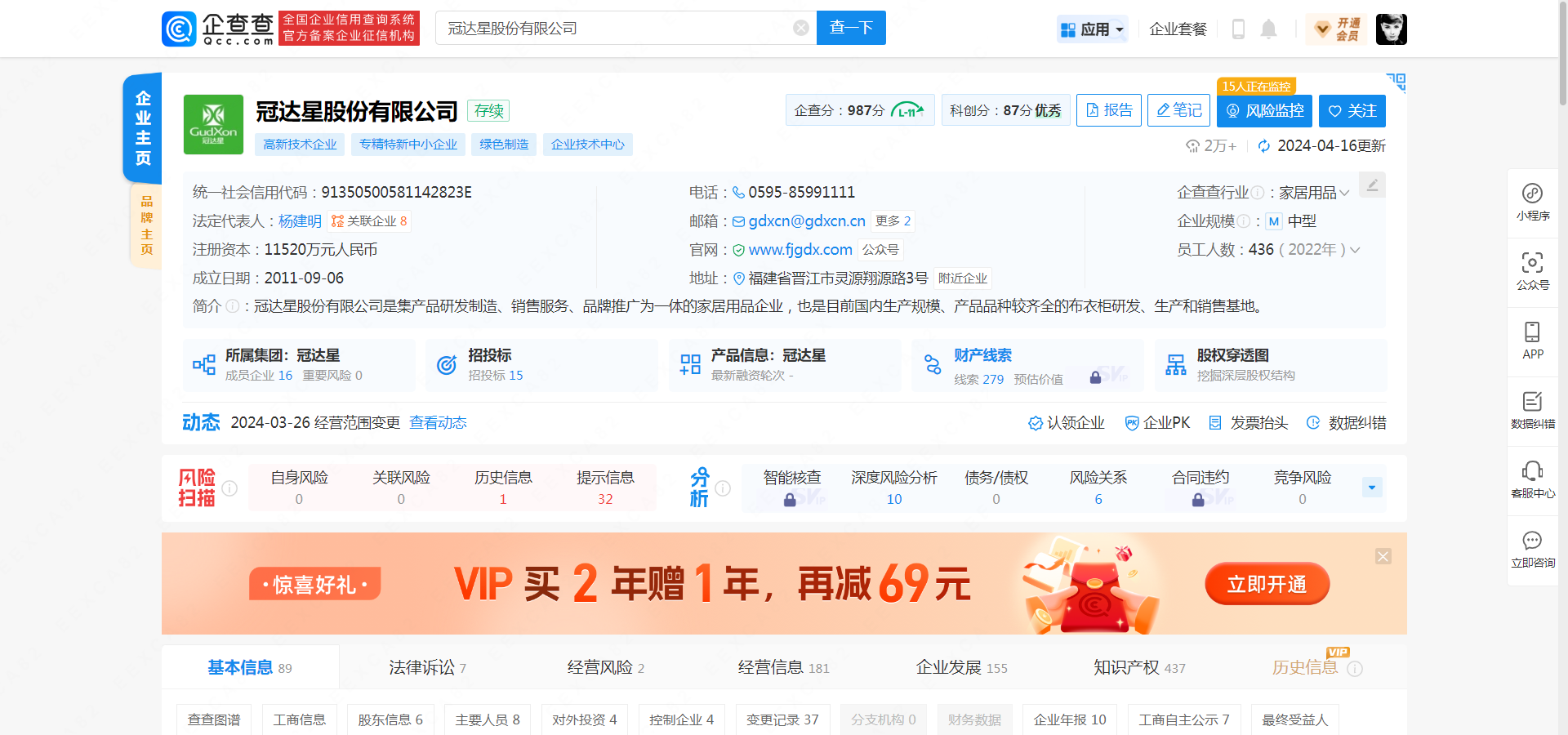
Task: Open 品牌主页 side tab
Action: (146, 225)
